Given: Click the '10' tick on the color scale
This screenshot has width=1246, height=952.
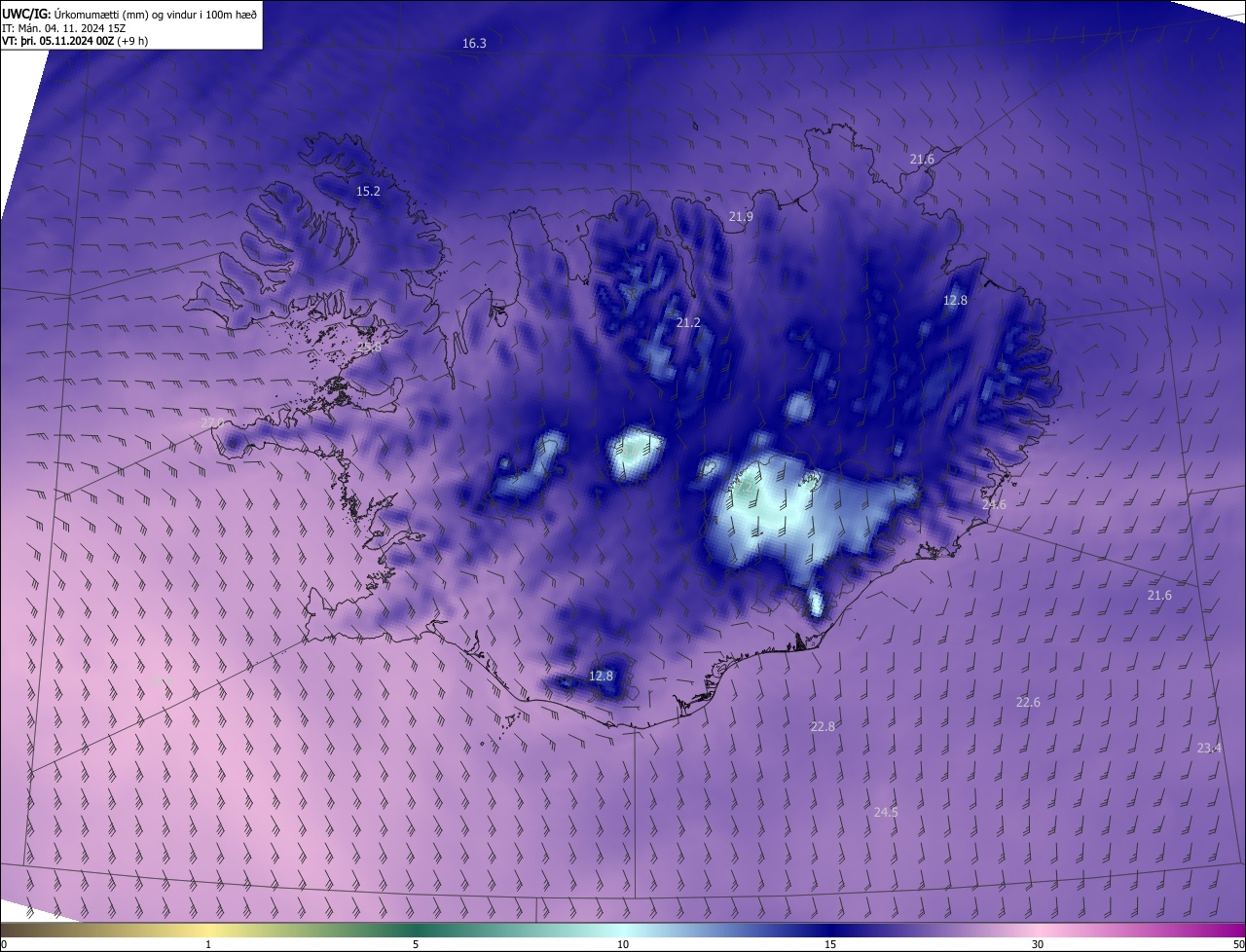Looking at the screenshot, I should pyautogui.click(x=623, y=944).
